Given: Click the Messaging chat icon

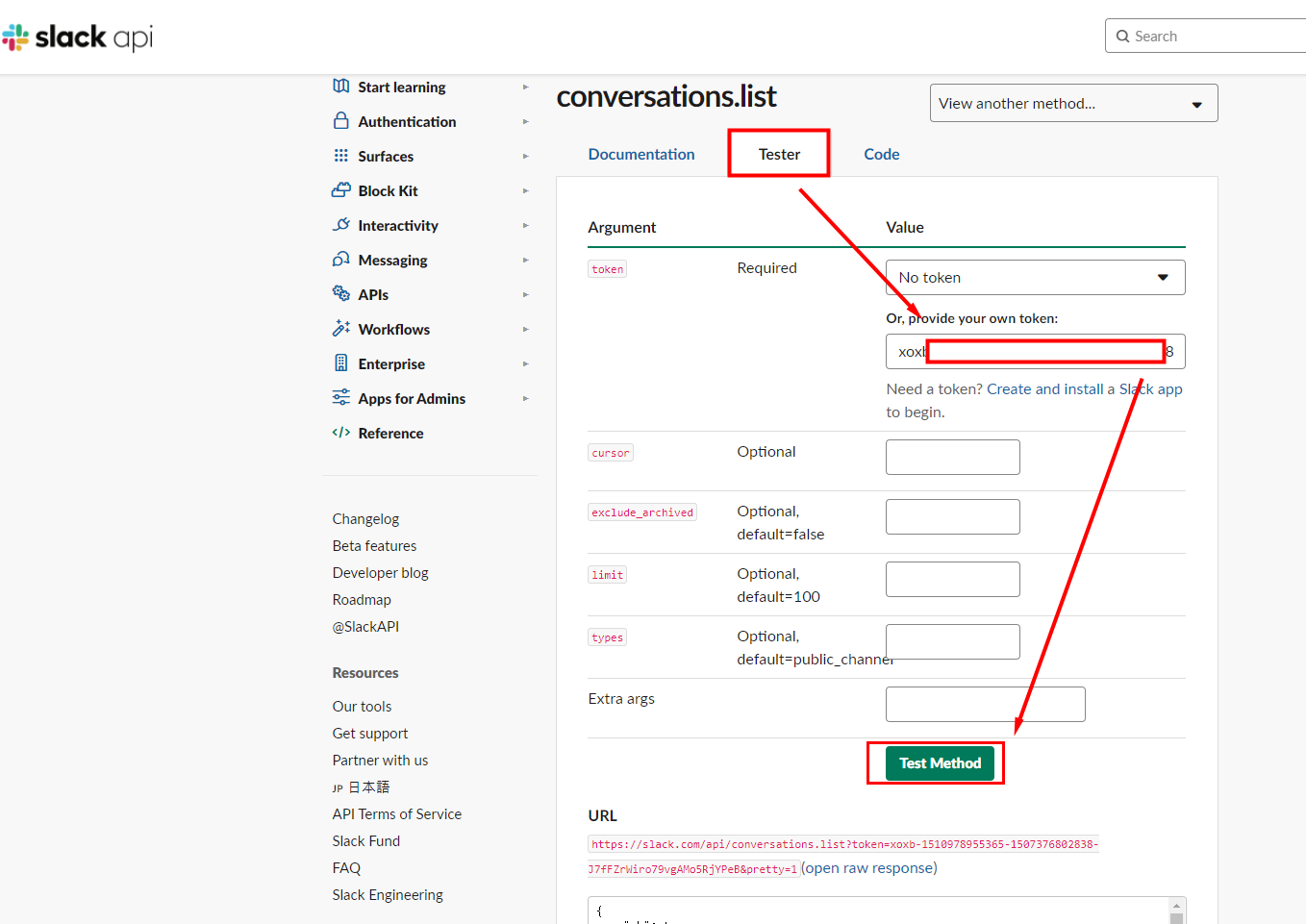Looking at the screenshot, I should click(x=341, y=259).
